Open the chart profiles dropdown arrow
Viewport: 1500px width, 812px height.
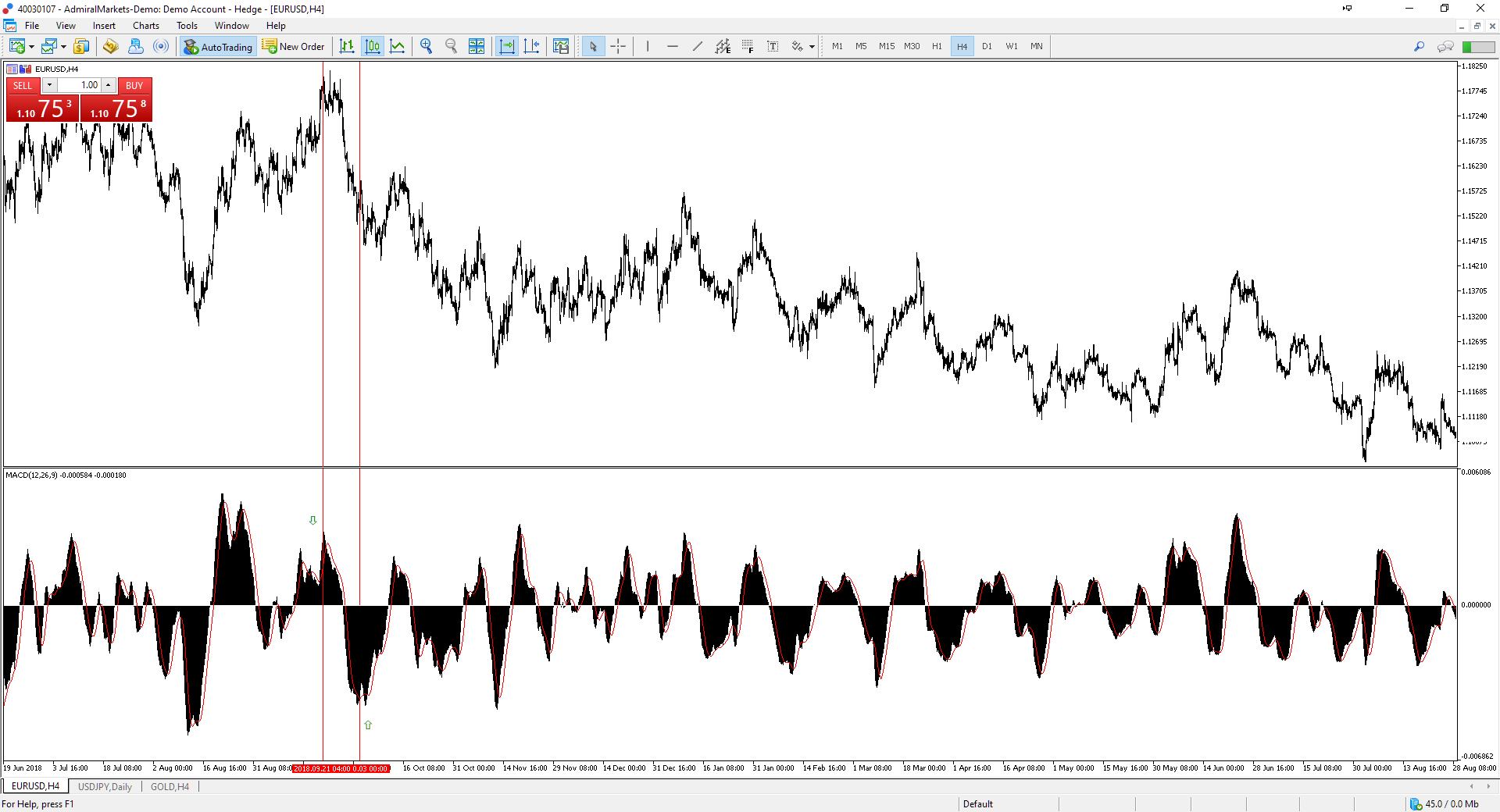click(x=63, y=47)
